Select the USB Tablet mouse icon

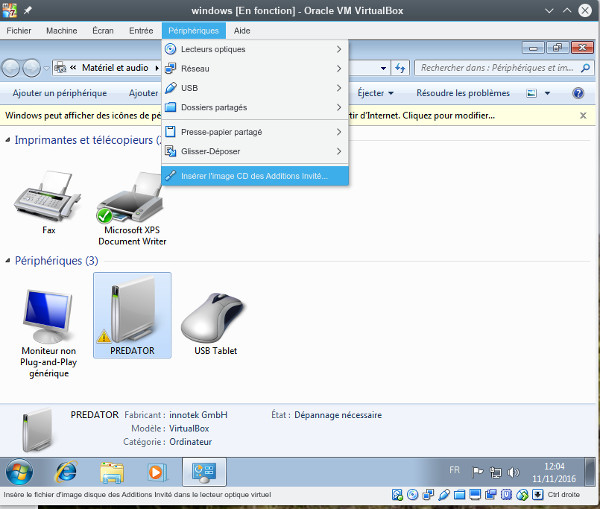(x=215, y=320)
